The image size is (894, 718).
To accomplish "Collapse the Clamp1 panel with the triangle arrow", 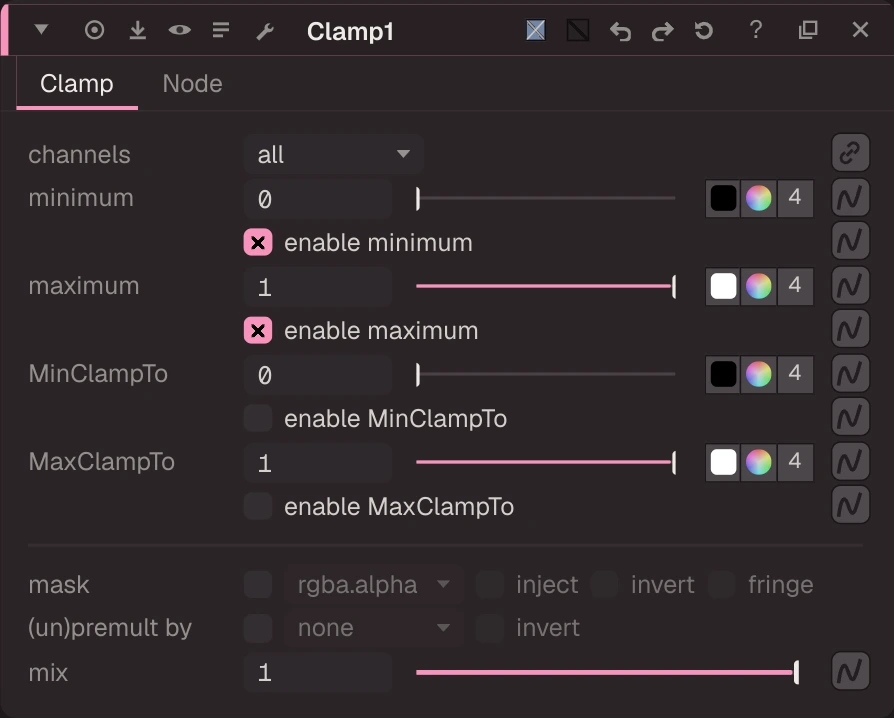I will click(x=41, y=29).
